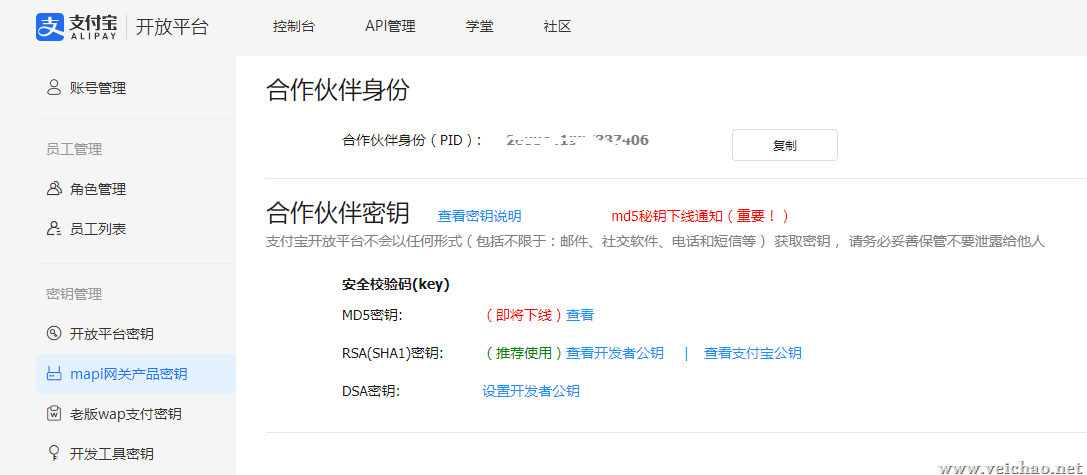Click 查看 link for the MD5密钥
The height and width of the screenshot is (475, 1087).
(x=580, y=315)
